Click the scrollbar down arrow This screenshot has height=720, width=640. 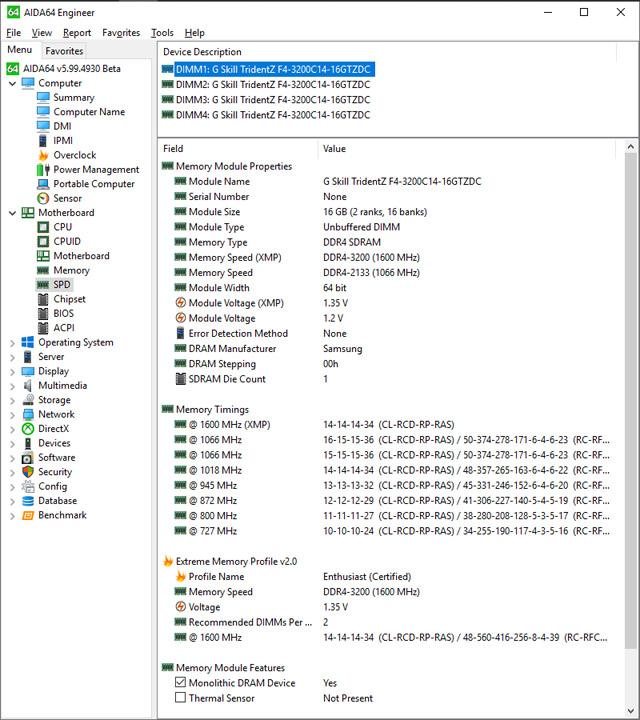[631, 711]
